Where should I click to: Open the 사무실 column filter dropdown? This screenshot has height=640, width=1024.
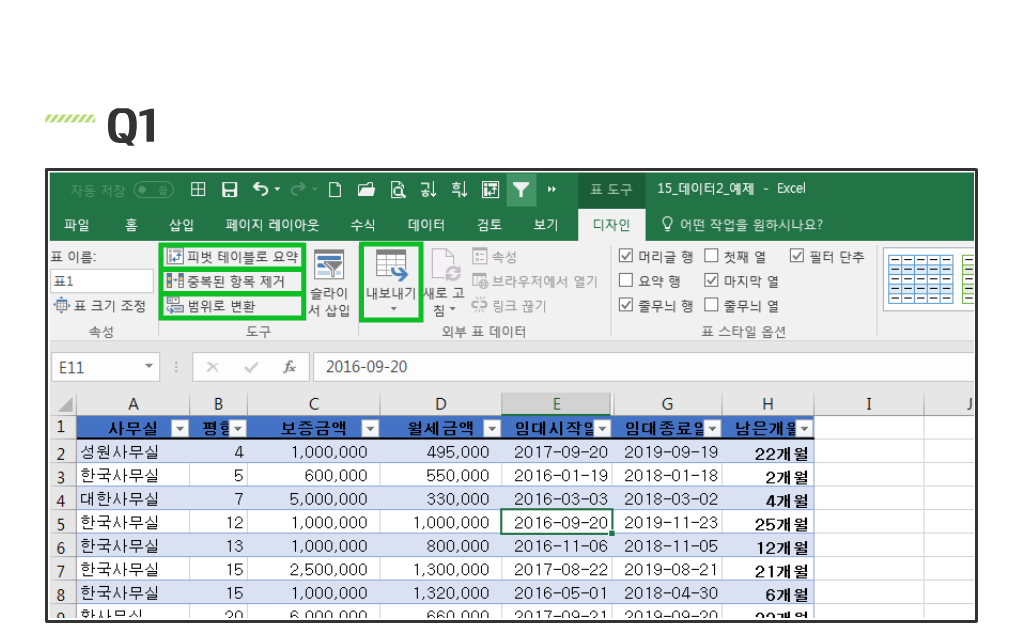click(180, 428)
